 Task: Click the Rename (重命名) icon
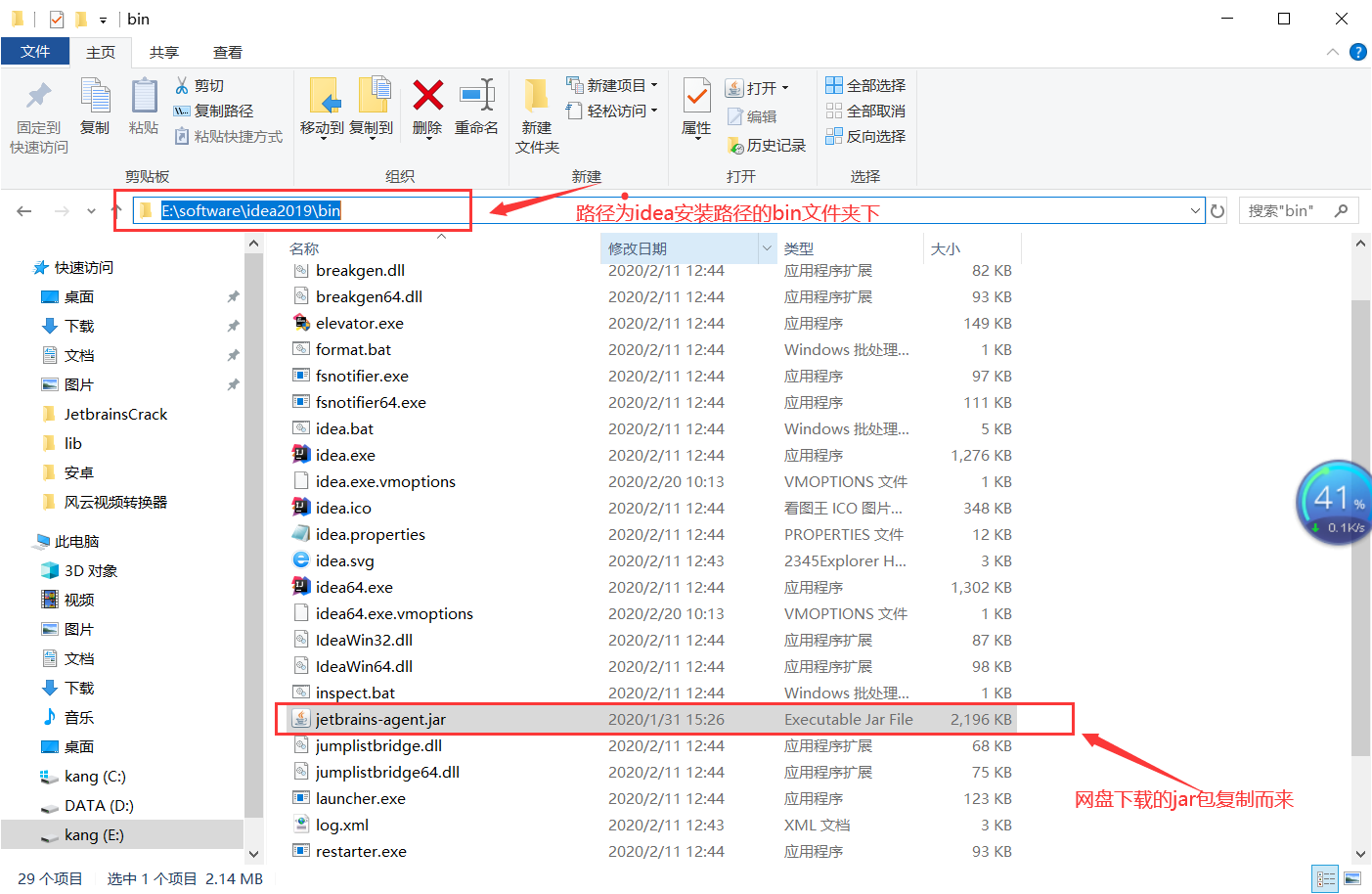(477, 95)
